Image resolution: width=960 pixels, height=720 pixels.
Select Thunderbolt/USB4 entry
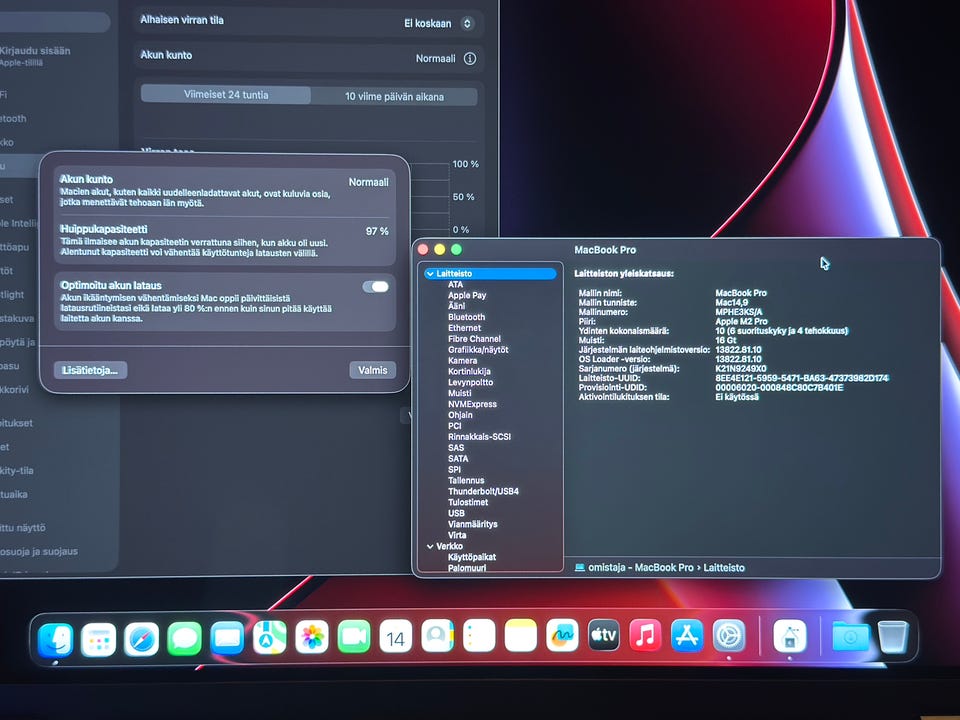(x=484, y=492)
